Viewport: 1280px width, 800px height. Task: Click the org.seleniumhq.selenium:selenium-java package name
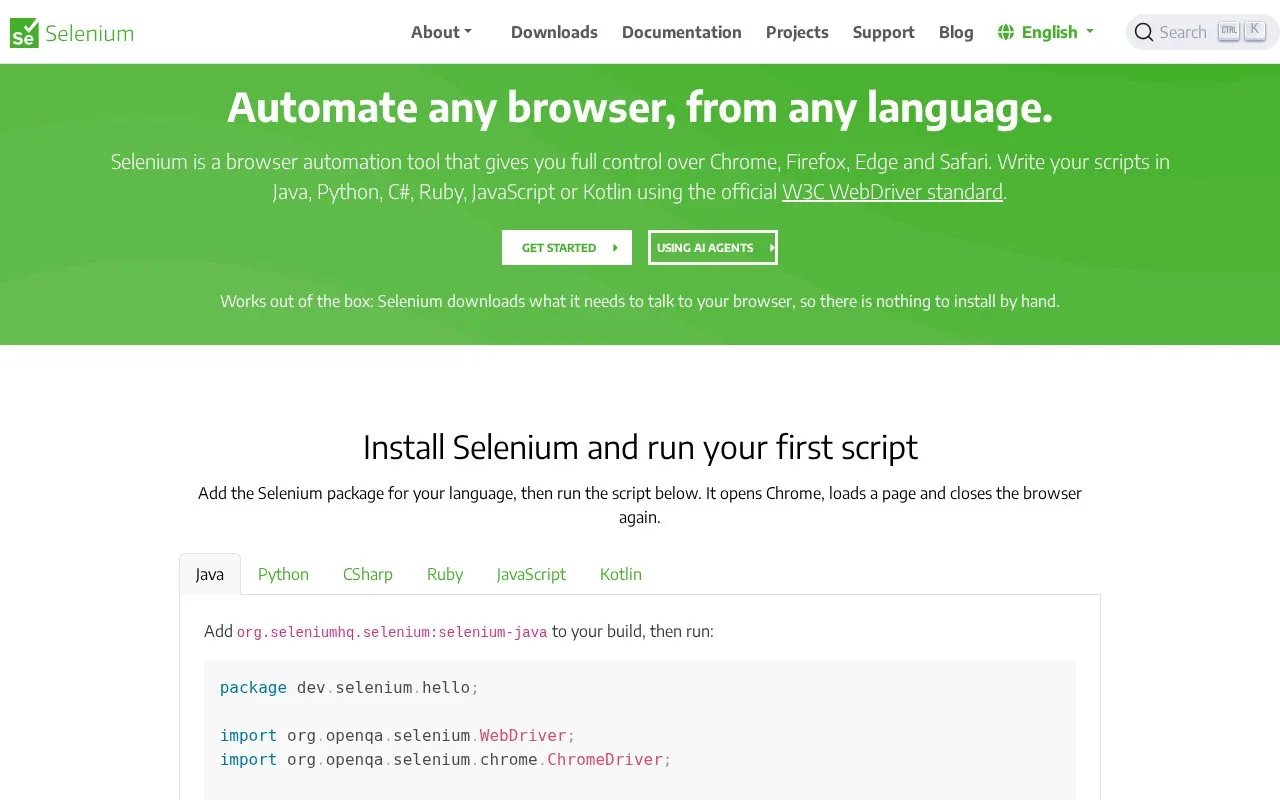tap(392, 632)
